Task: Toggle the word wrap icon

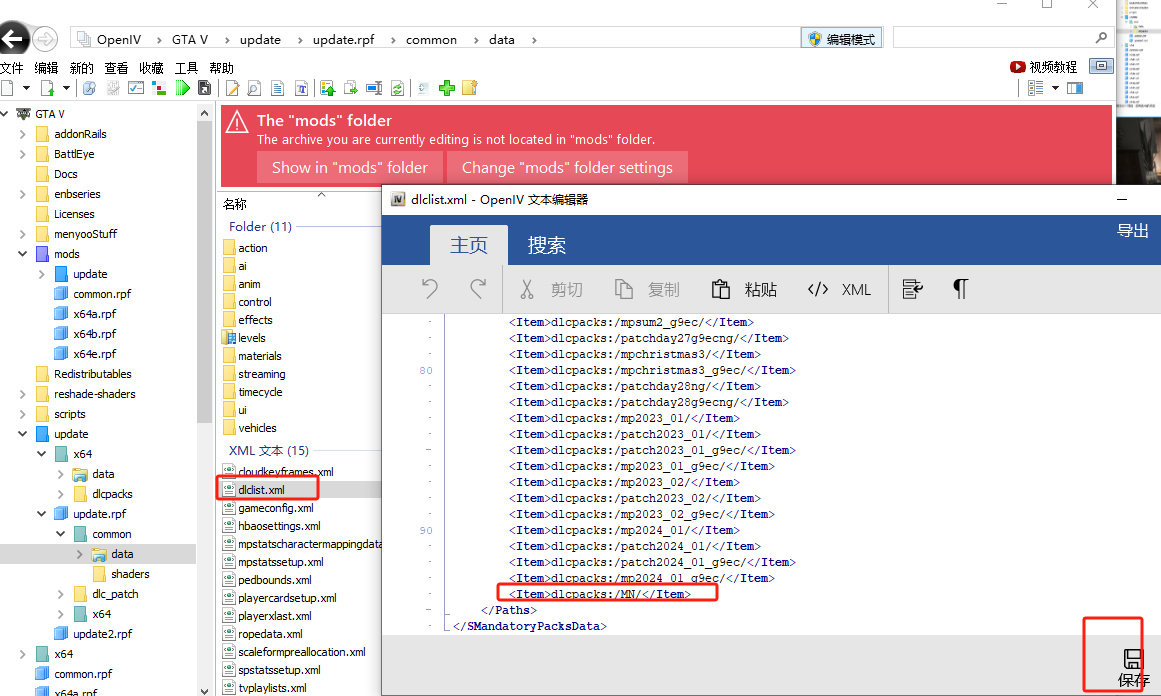Action: pos(912,289)
